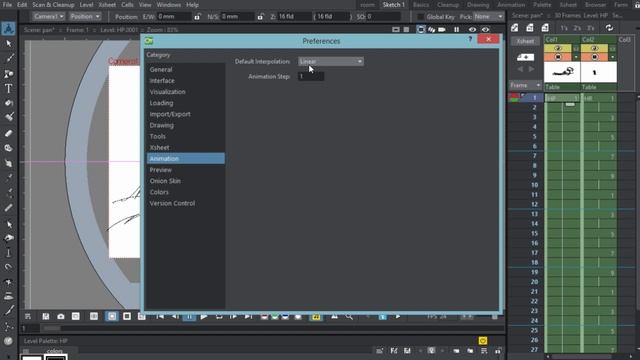
Task: Click the save icon in viewer bar
Action: 46,316
